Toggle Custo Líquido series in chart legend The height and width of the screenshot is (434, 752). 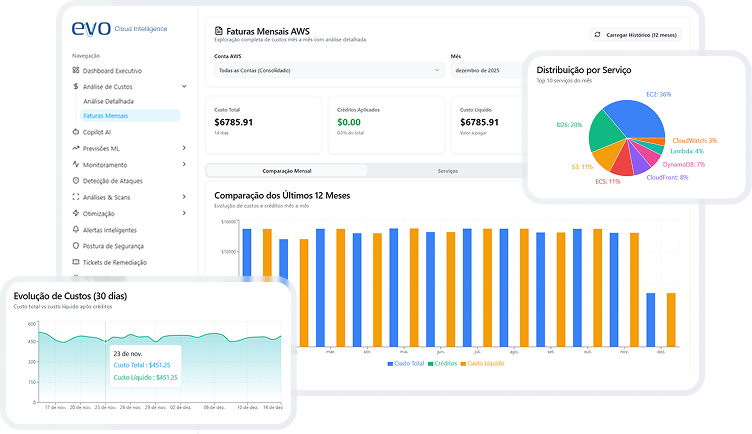coord(482,363)
